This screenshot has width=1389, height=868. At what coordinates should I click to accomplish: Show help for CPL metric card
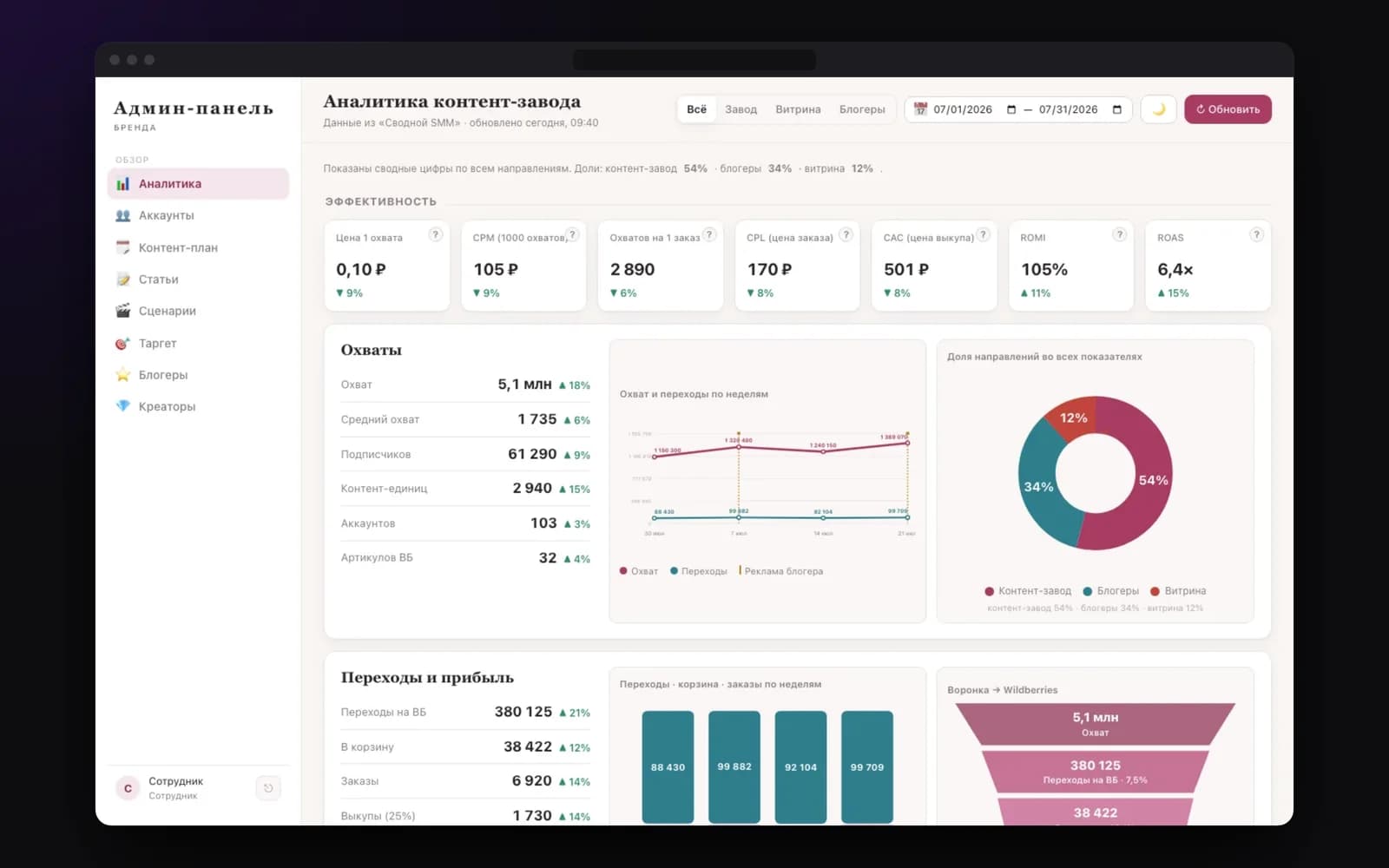pyautogui.click(x=846, y=234)
